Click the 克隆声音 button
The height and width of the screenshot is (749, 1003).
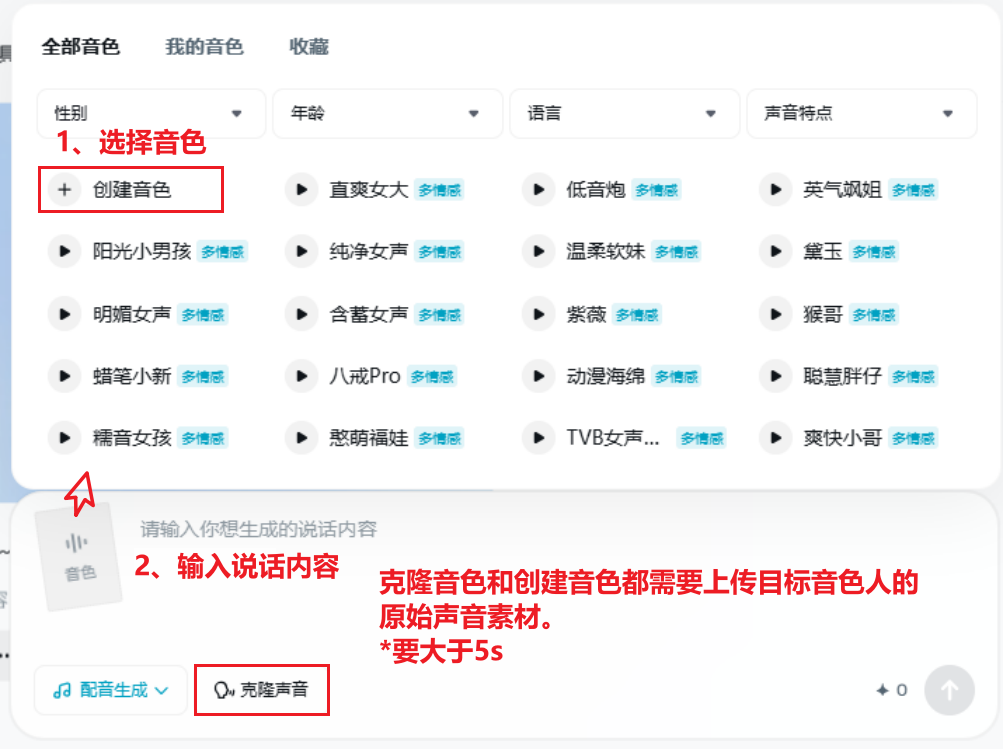pyautogui.click(x=261, y=690)
